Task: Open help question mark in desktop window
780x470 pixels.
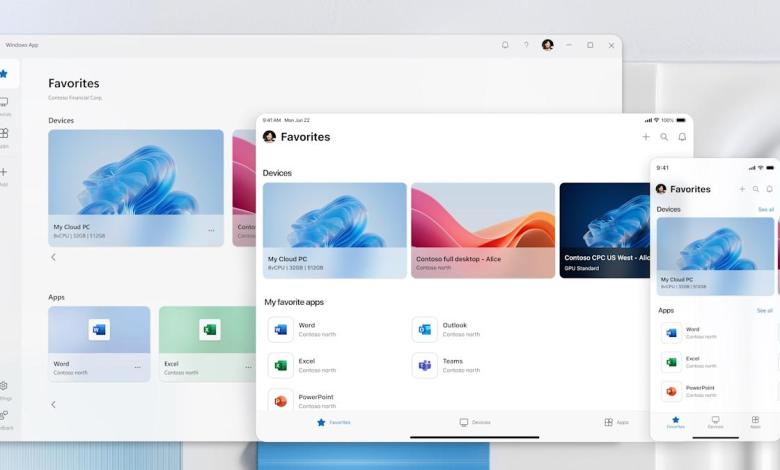Action: tap(526, 45)
